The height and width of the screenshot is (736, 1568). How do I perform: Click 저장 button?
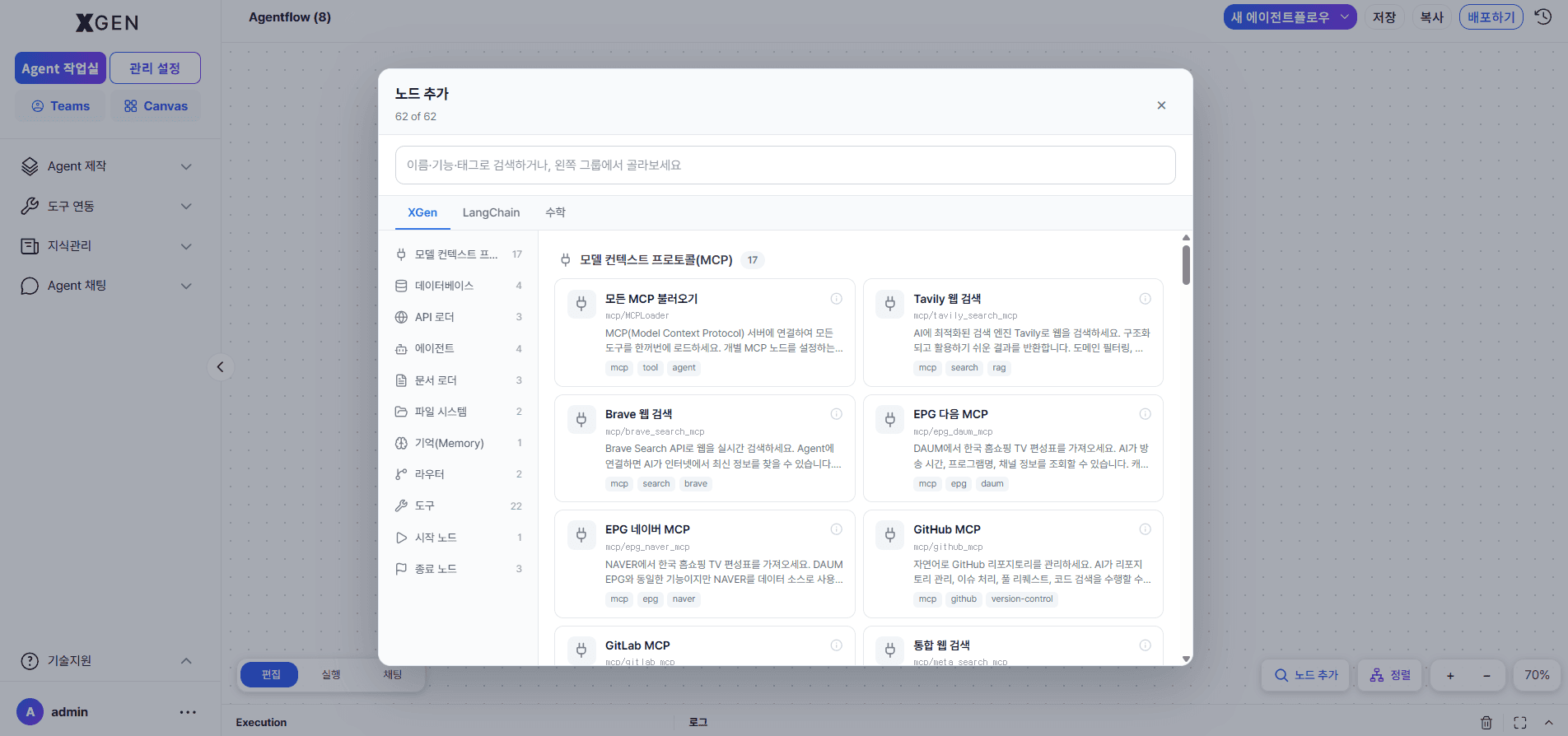coord(1384,16)
